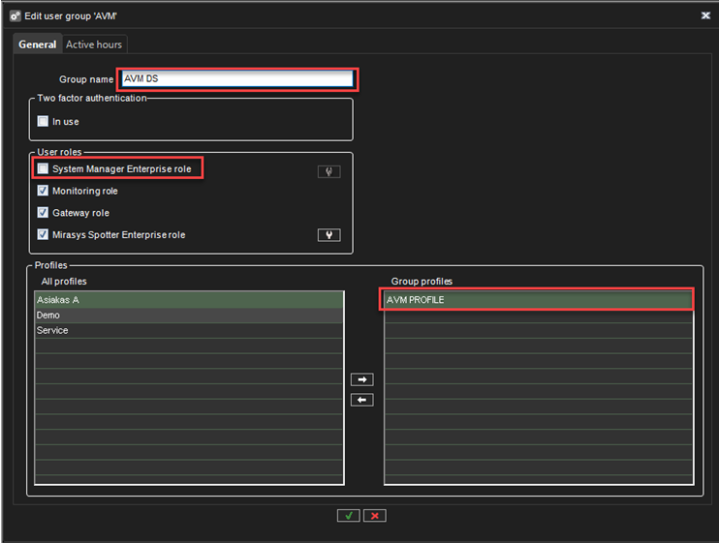Click the right arrow to add profile
The width and height of the screenshot is (720, 543).
[x=363, y=380]
